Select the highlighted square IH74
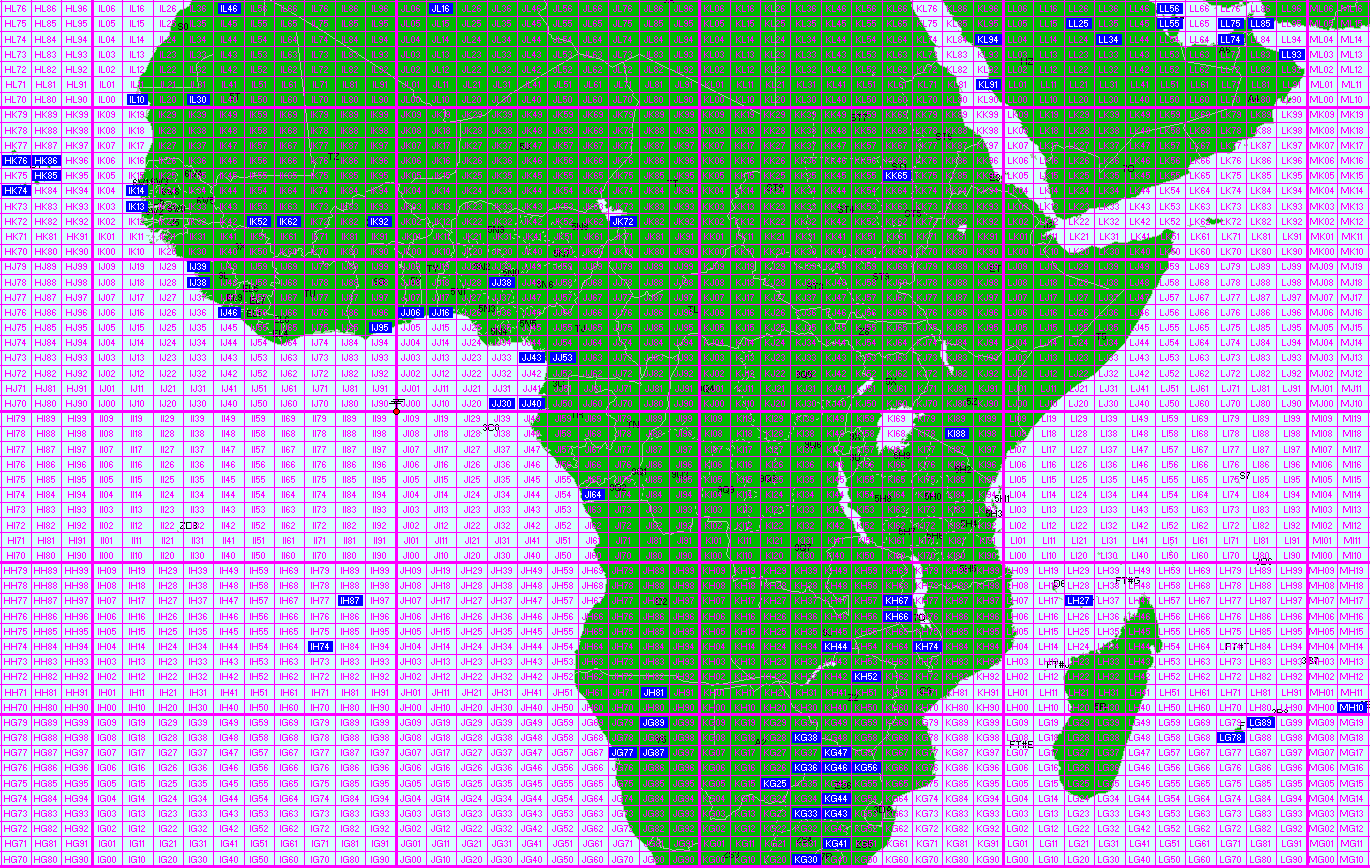 point(319,646)
